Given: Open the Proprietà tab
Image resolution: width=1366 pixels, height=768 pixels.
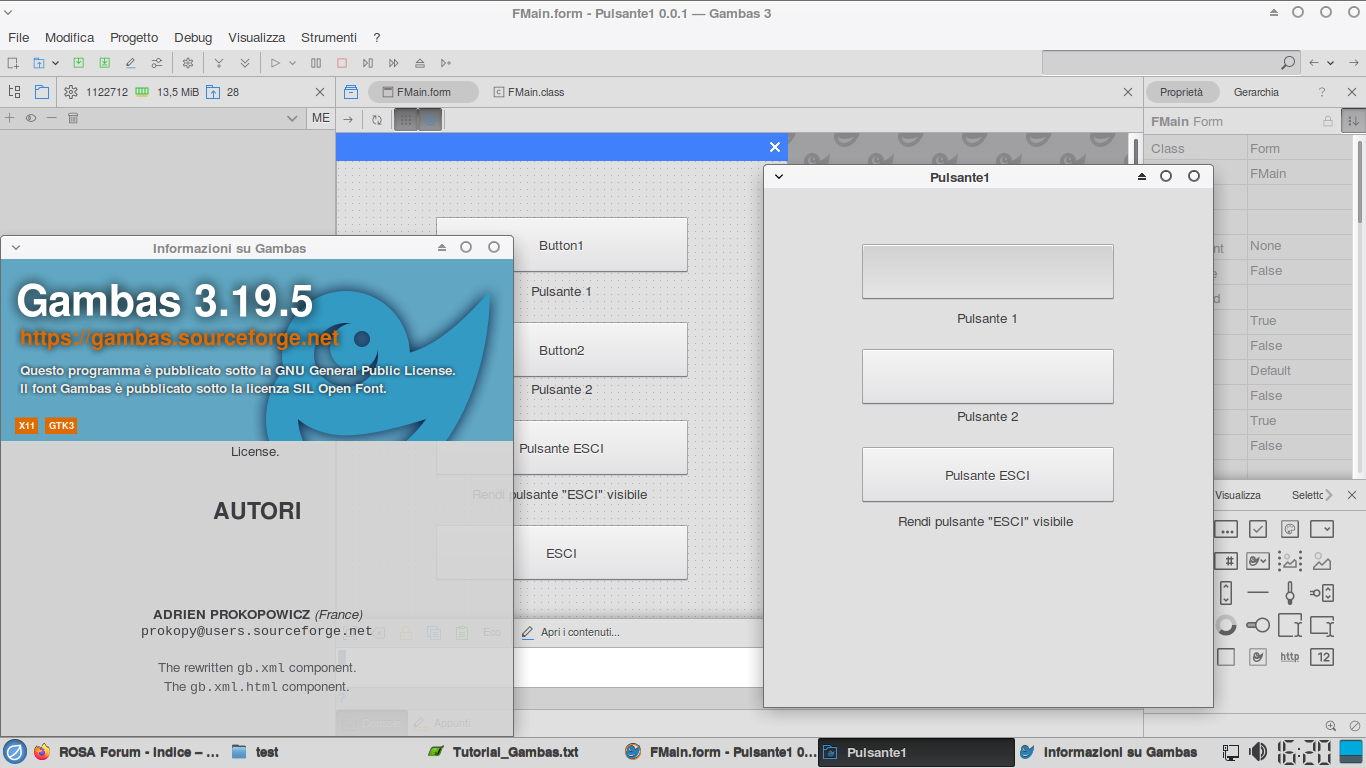Looking at the screenshot, I should 1182,92.
